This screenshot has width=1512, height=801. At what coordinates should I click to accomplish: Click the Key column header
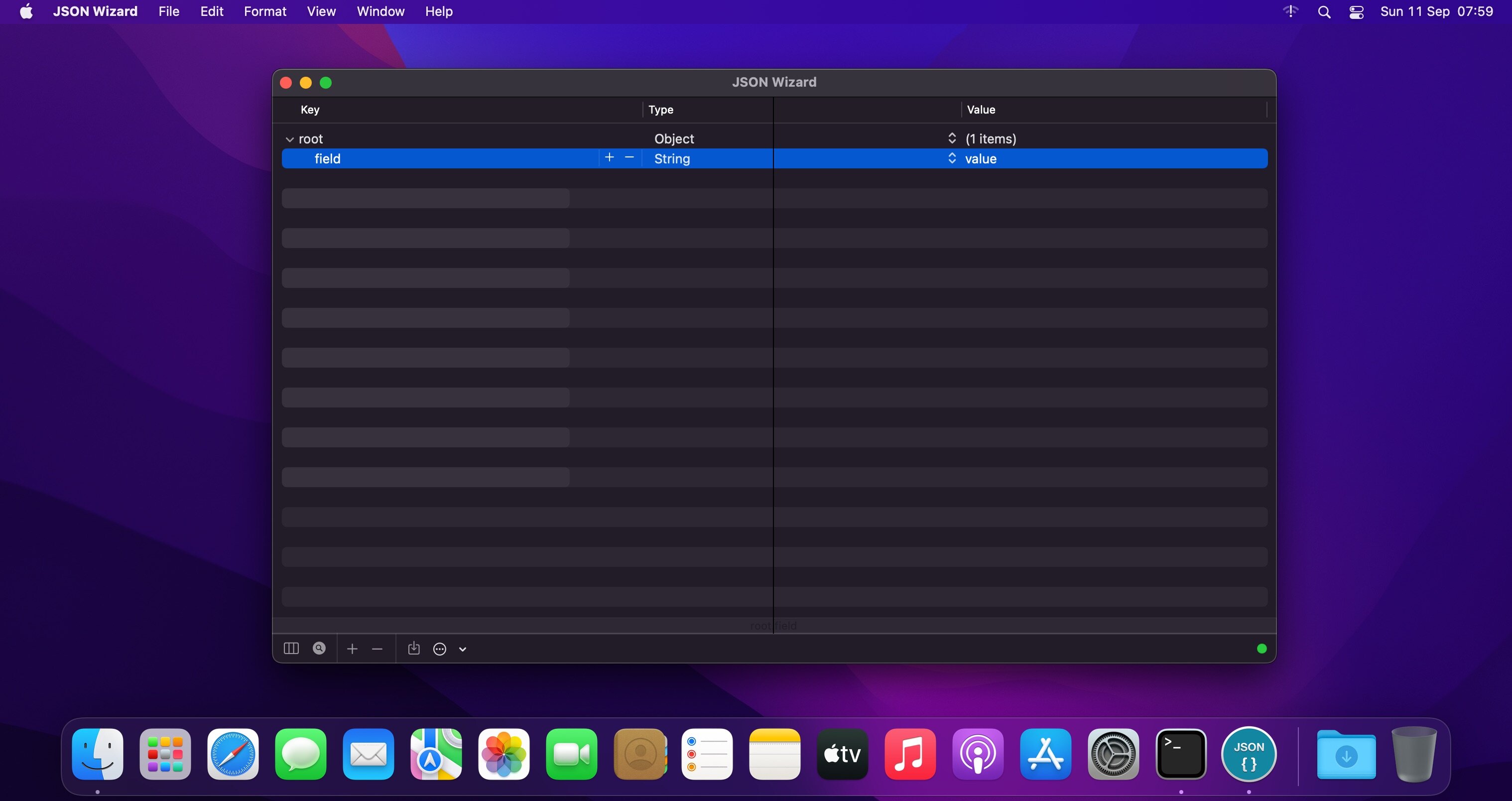(310, 110)
